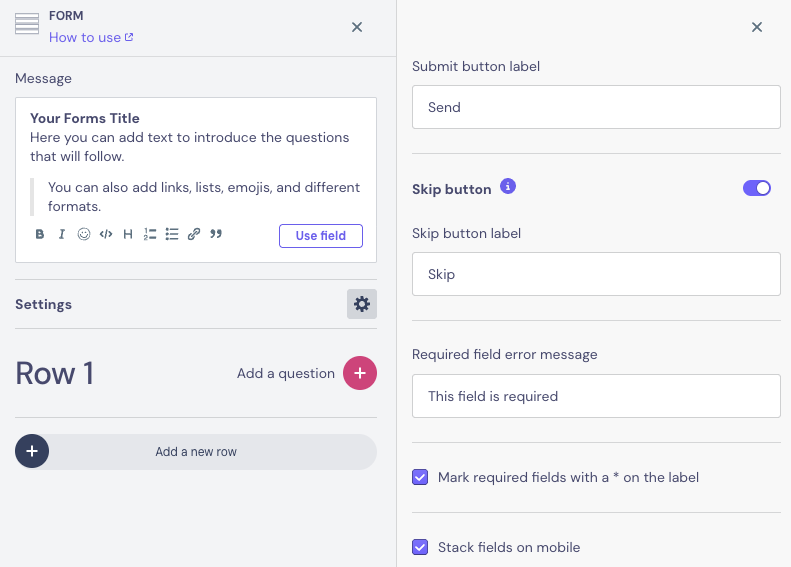Viewport: 791px width, 567px height.
Task: Open the emoji picker
Action: click(x=84, y=235)
